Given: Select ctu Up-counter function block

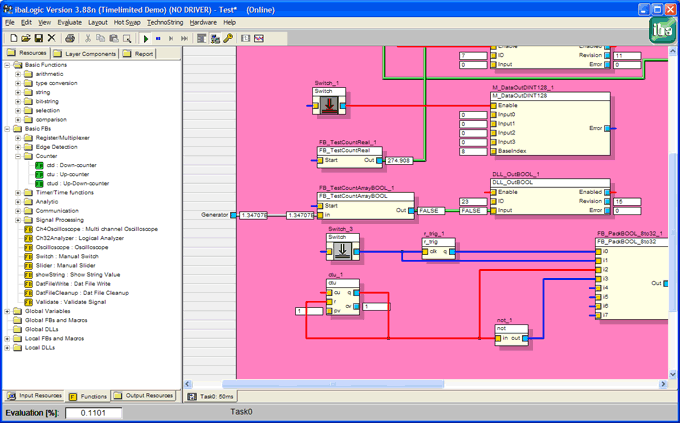Looking at the screenshot, I should point(62,174).
